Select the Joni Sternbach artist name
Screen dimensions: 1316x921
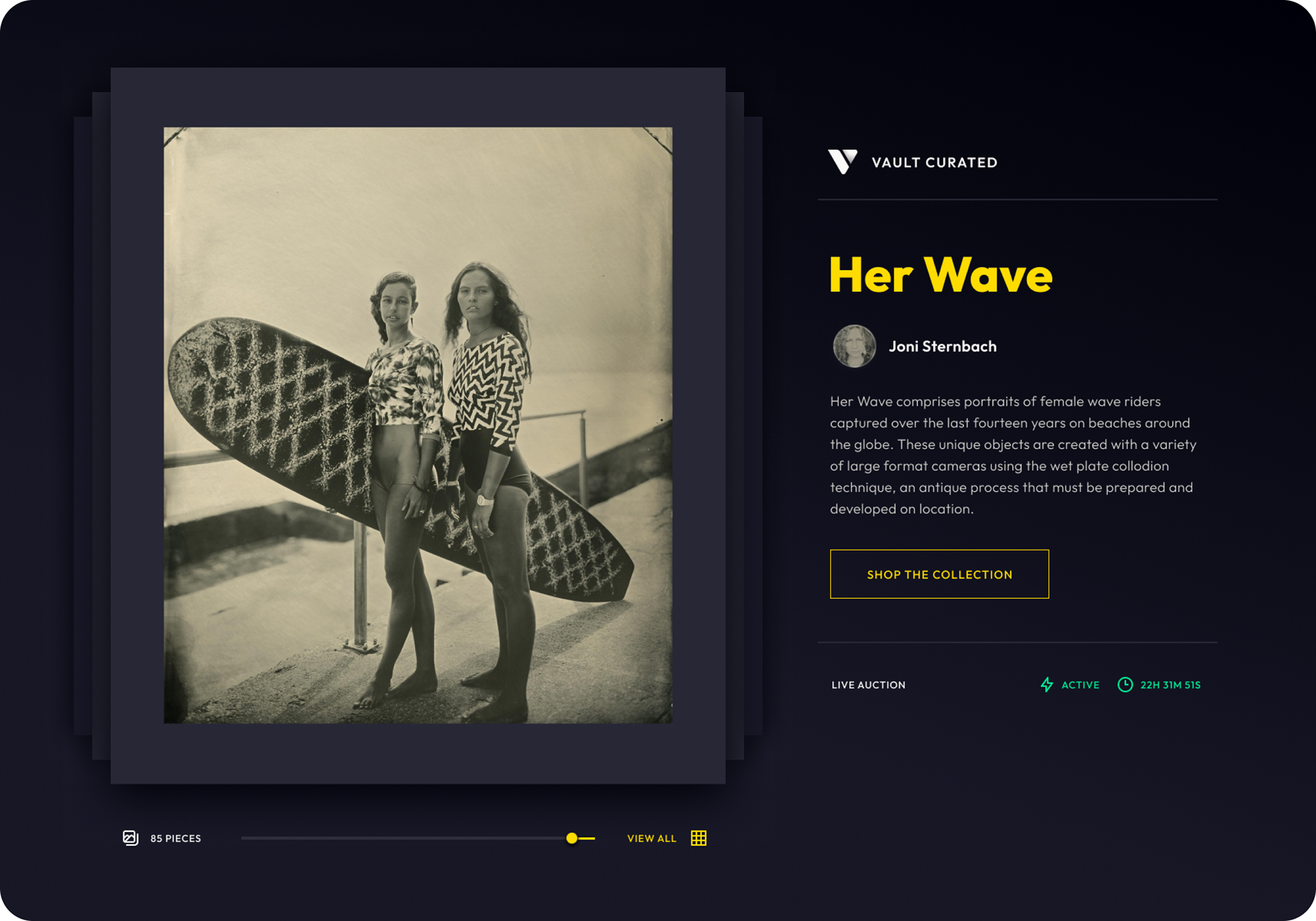942,346
